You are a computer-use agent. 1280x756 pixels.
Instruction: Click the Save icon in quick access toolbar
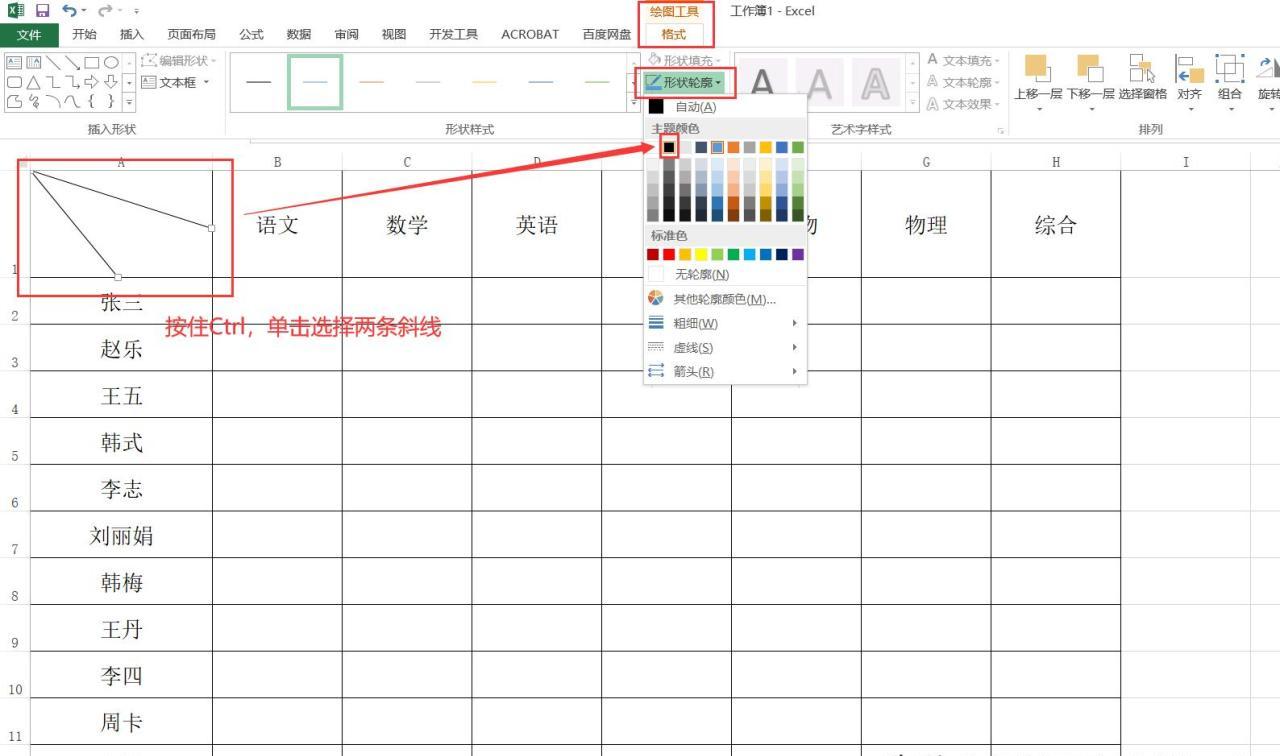click(42, 11)
